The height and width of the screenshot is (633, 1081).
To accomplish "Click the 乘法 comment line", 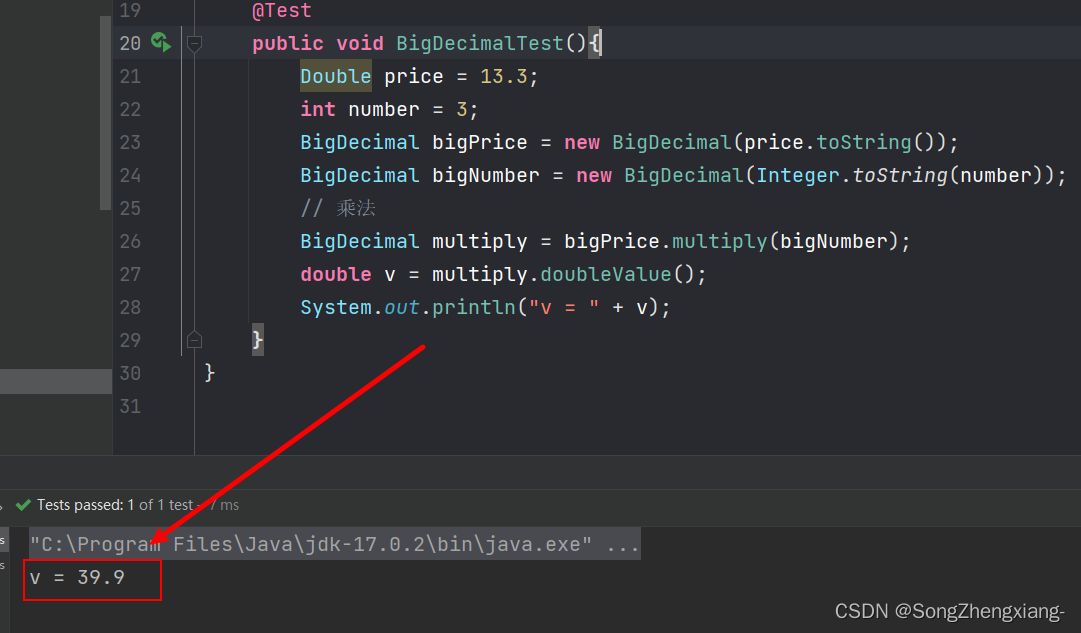I will [x=338, y=208].
